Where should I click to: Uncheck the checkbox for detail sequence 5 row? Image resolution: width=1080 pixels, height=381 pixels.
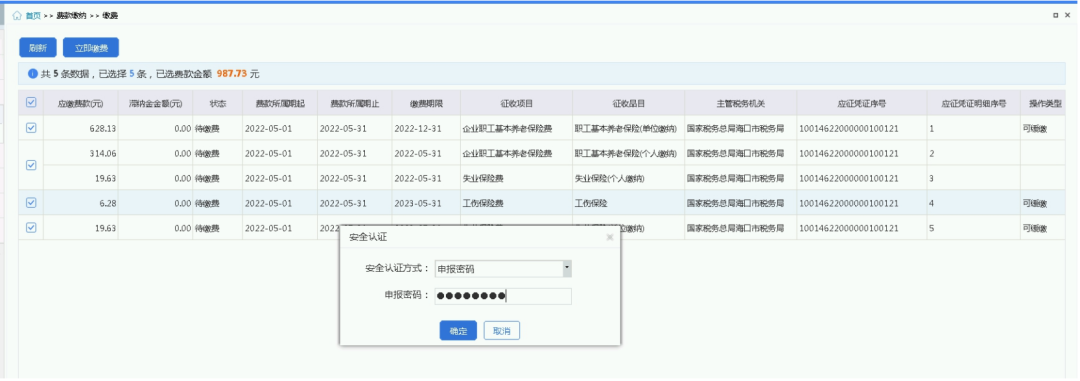(31, 227)
